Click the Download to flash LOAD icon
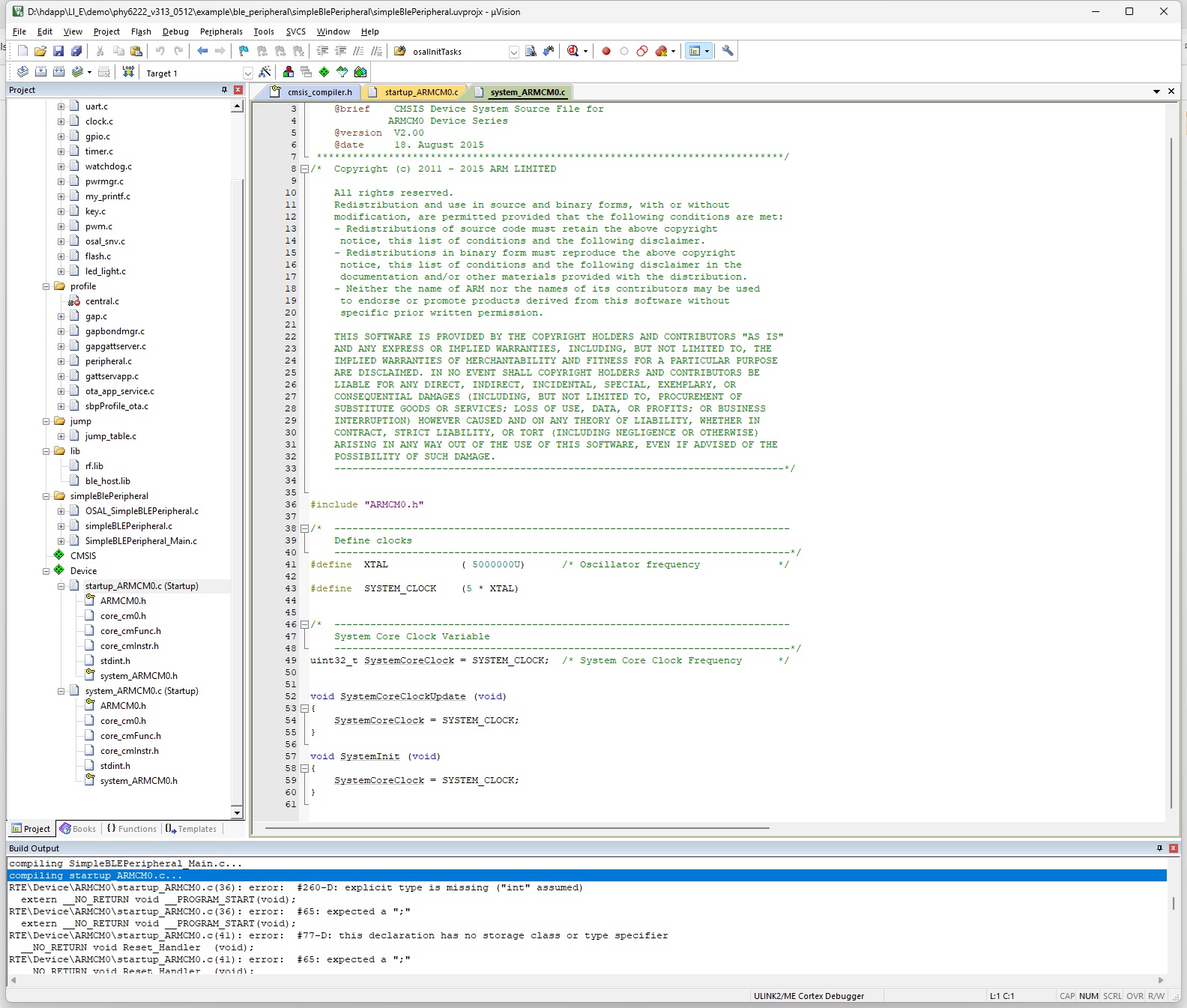Viewport: 1187px width, 1008px height. 128,72
